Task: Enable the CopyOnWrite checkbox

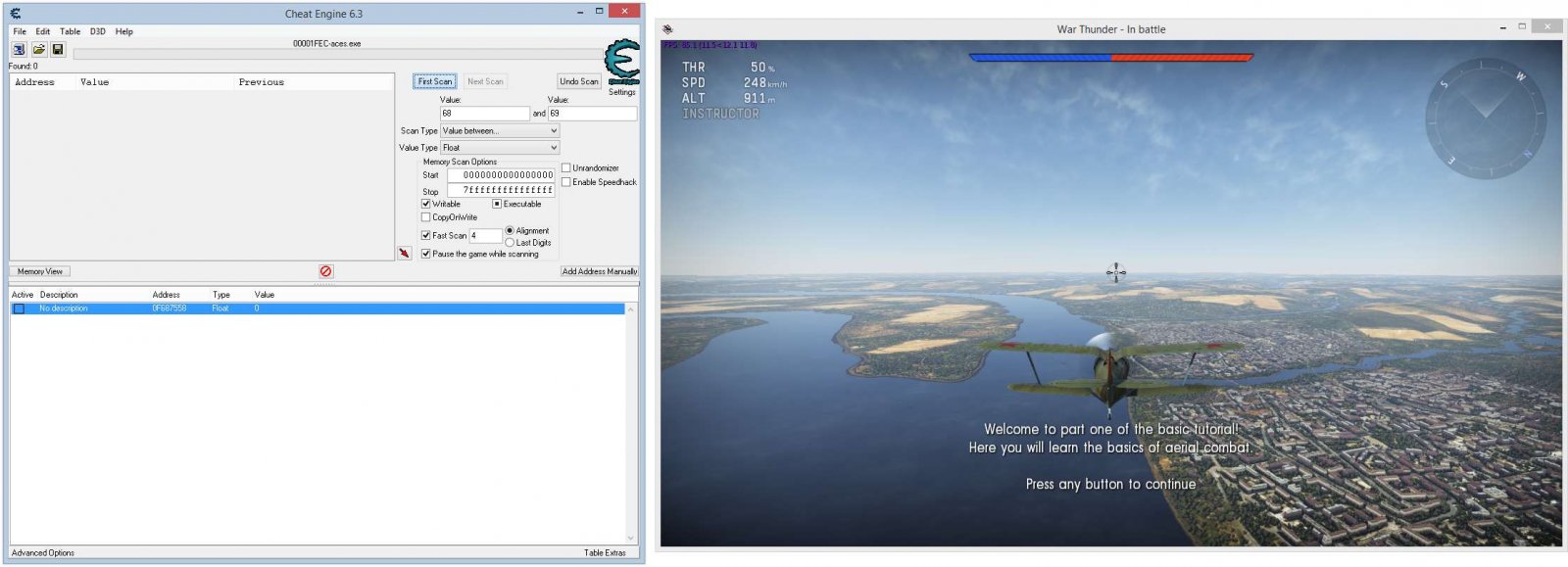Action: tap(426, 217)
